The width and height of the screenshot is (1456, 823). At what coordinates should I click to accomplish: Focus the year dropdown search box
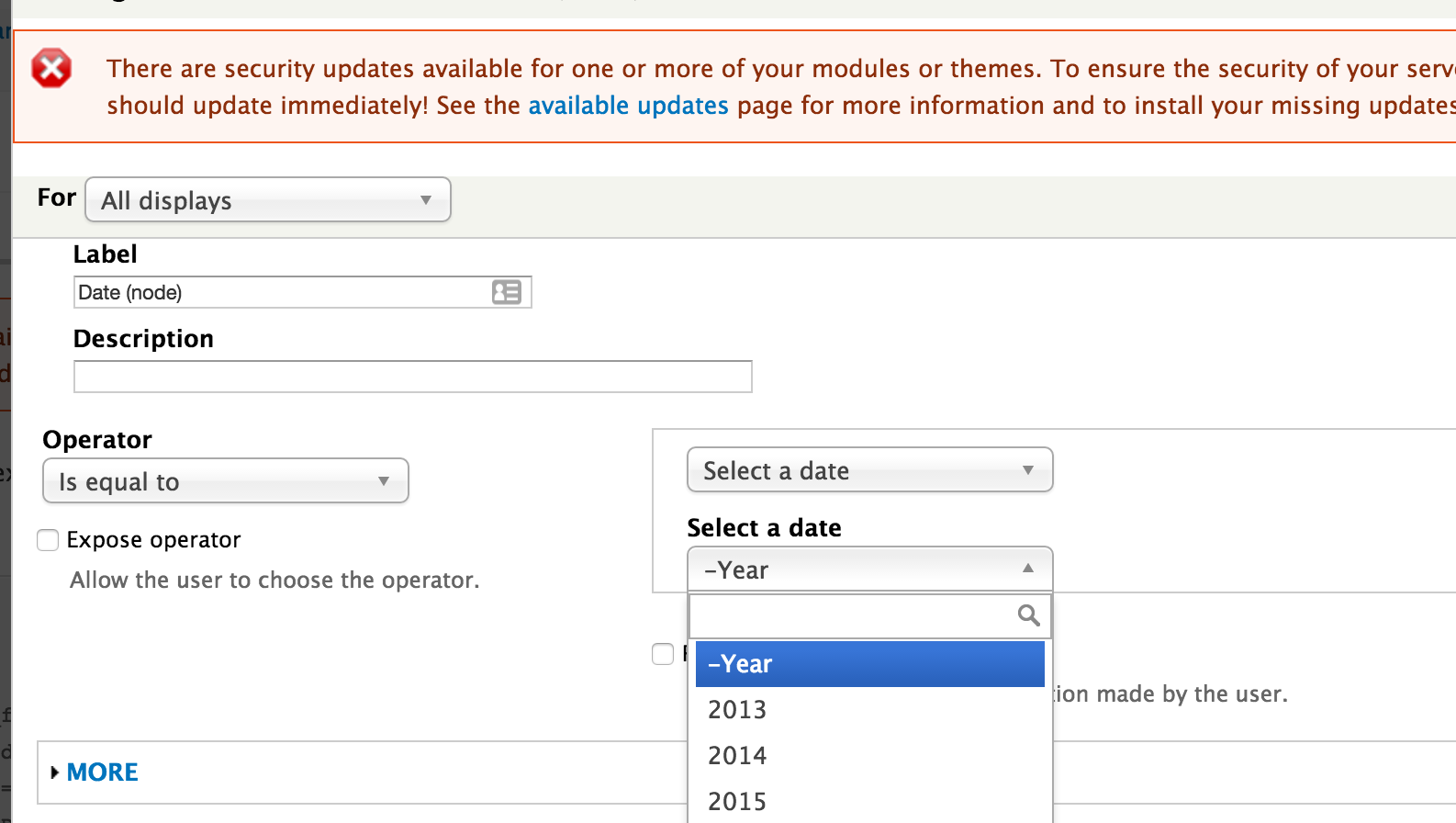(x=870, y=615)
